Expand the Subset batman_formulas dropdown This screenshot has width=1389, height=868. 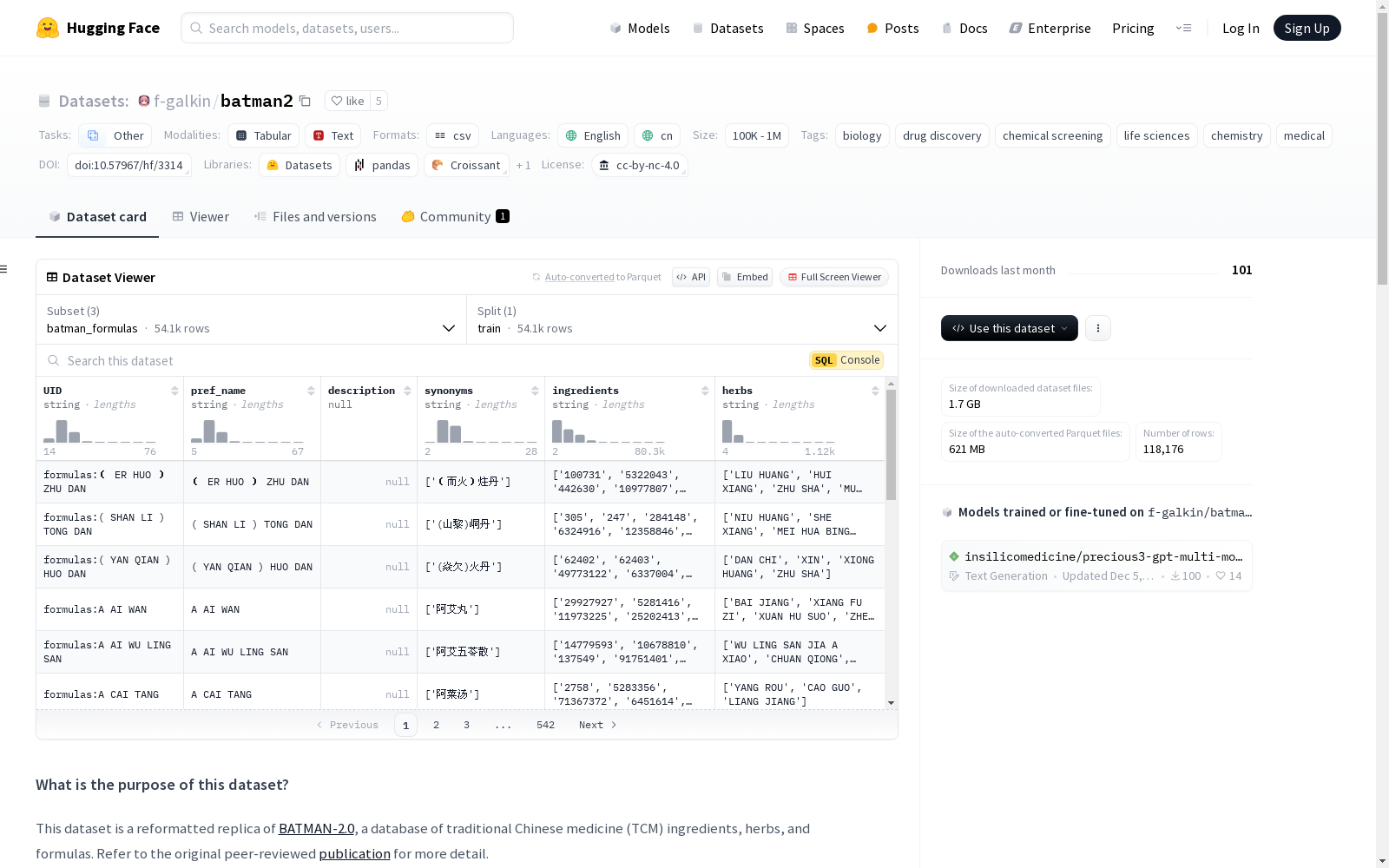252,319
